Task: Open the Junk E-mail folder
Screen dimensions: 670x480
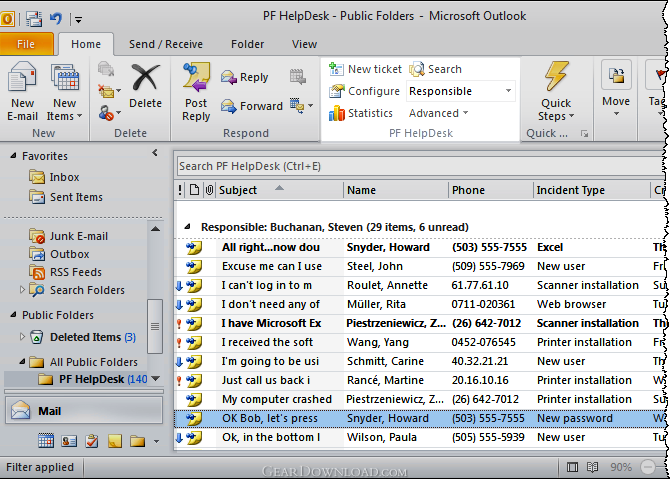Action: (69, 236)
